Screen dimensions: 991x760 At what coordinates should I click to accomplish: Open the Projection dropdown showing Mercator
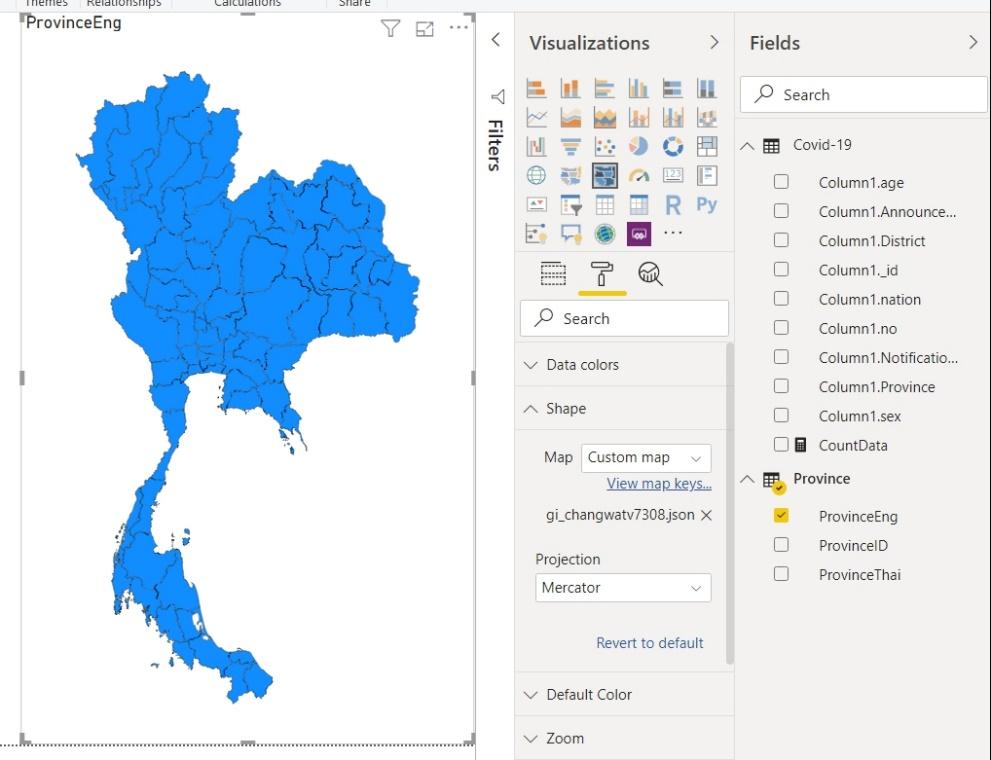coord(623,588)
